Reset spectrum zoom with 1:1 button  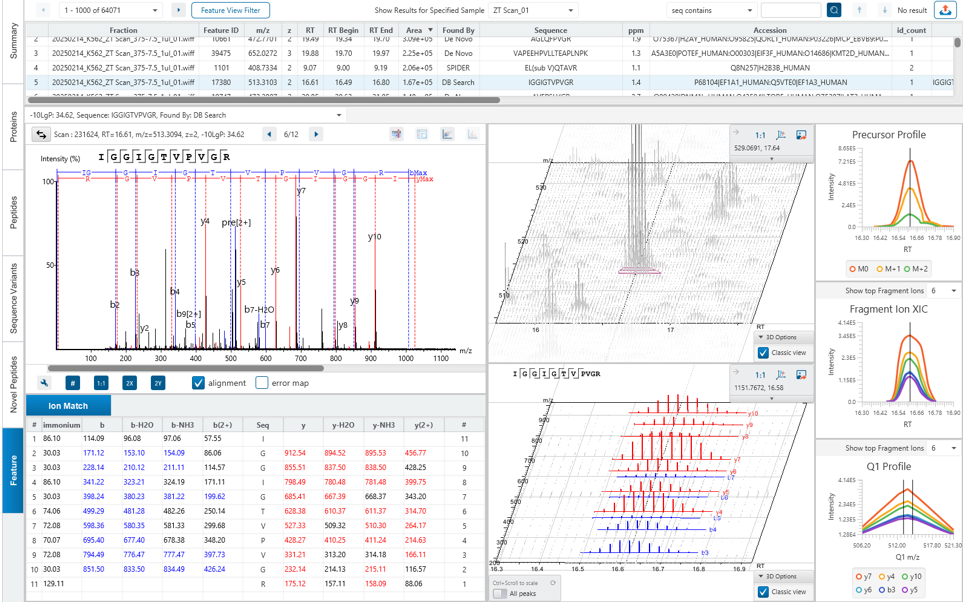[x=101, y=383]
